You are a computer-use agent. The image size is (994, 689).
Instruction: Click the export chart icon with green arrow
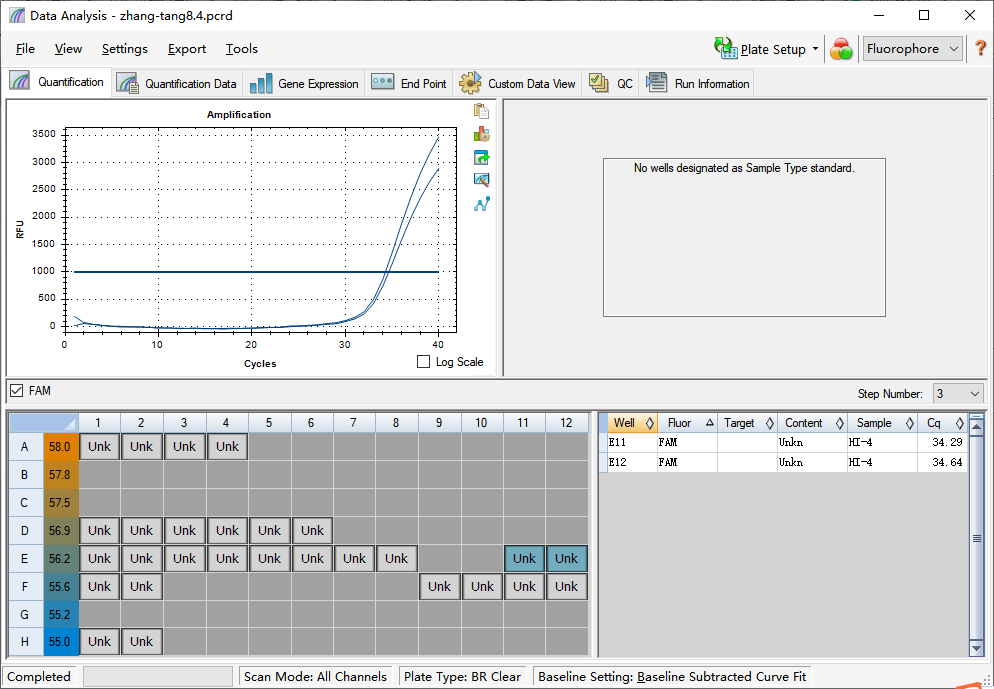coord(481,157)
